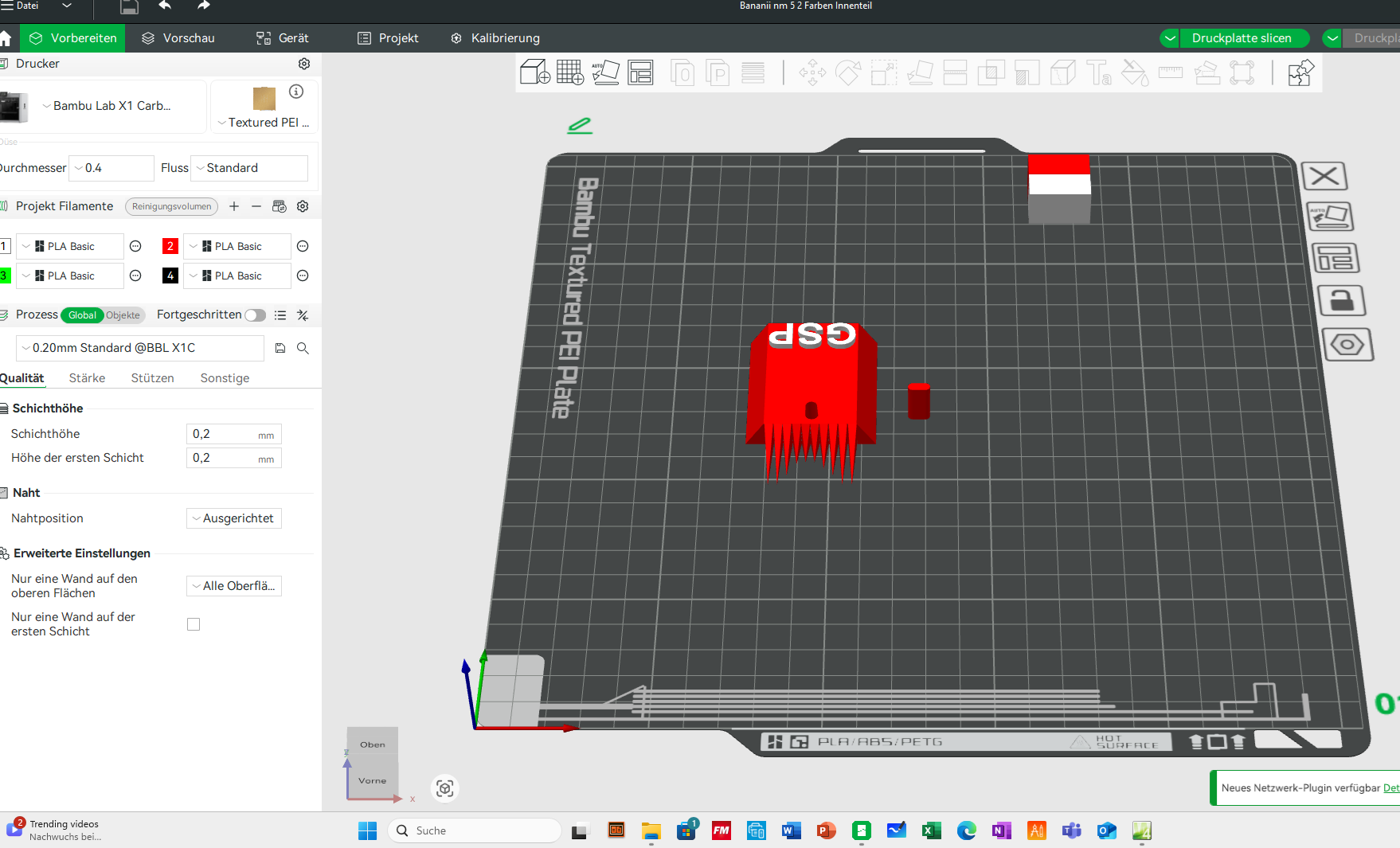Open the Assembly View puzzle icon

[x=1300, y=72]
